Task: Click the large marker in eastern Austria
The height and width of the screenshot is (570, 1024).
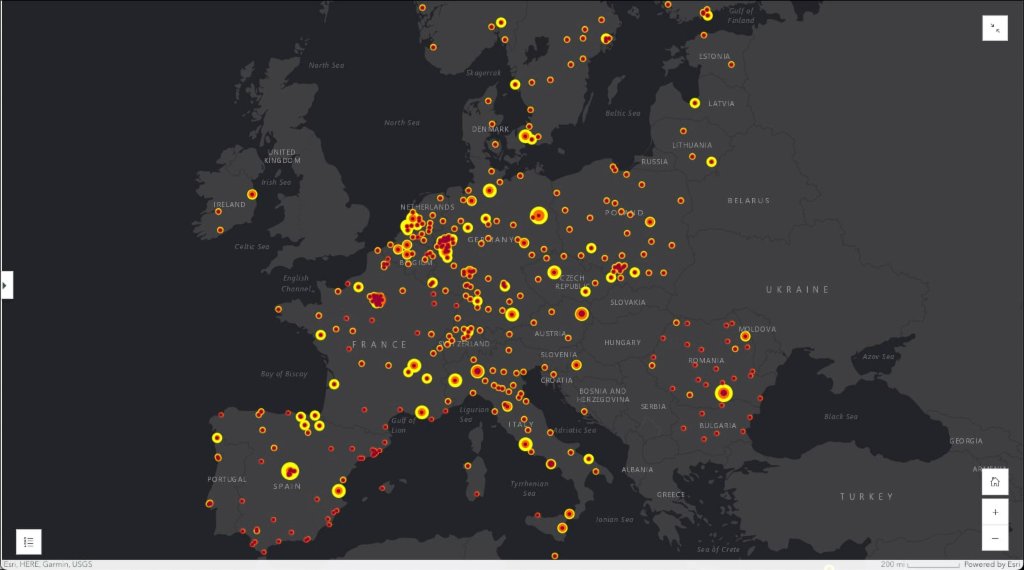Action: click(581, 314)
